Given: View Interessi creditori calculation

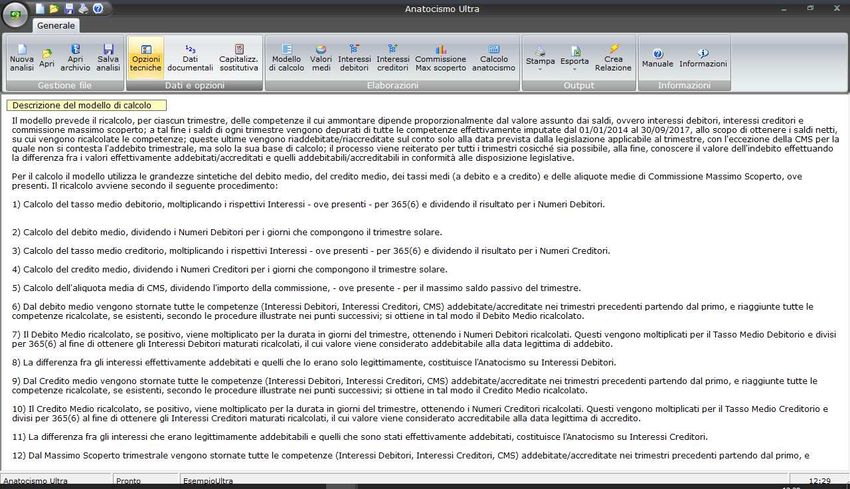Looking at the screenshot, I should pyautogui.click(x=393, y=58).
